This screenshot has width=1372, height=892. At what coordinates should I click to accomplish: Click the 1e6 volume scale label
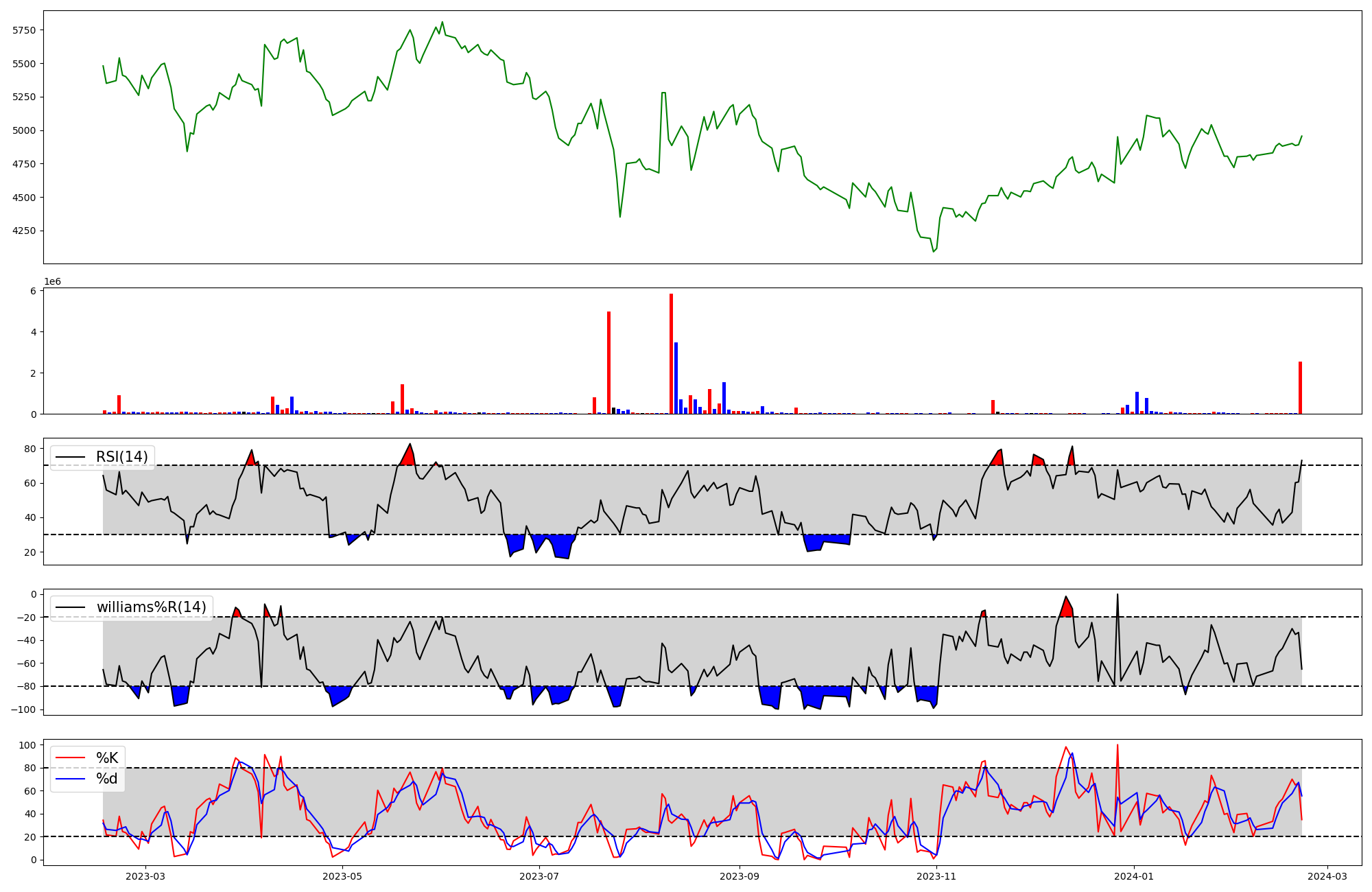coord(52,282)
